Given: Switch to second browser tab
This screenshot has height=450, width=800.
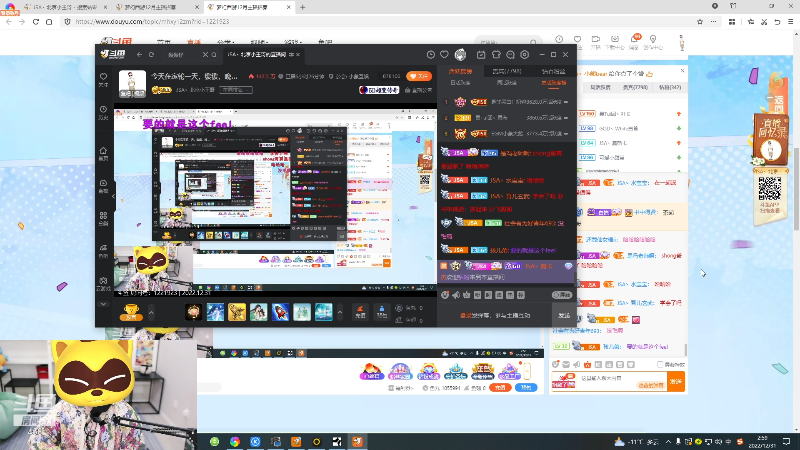Looking at the screenshot, I should [157, 7].
